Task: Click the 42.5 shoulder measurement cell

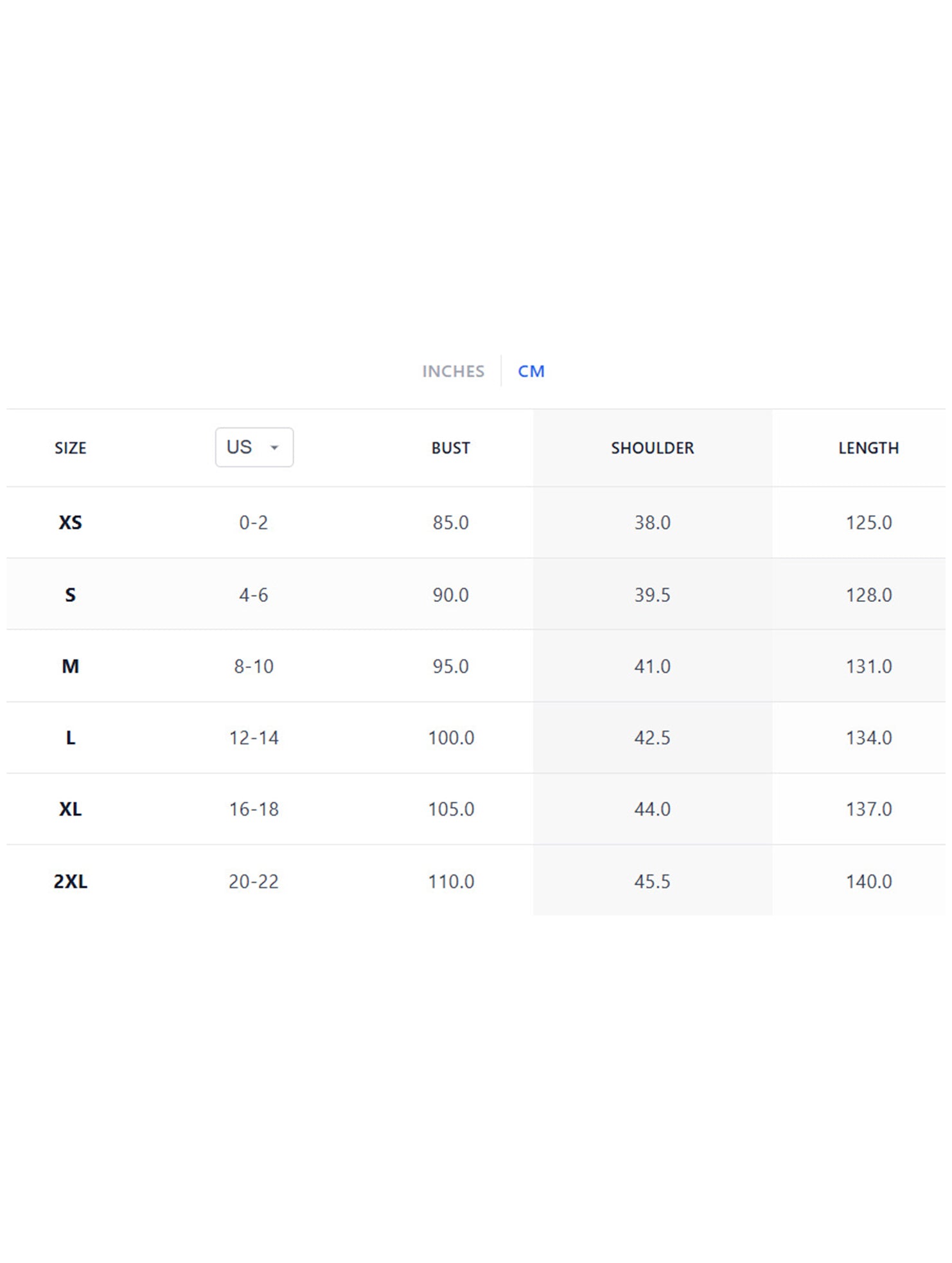Action: [652, 737]
